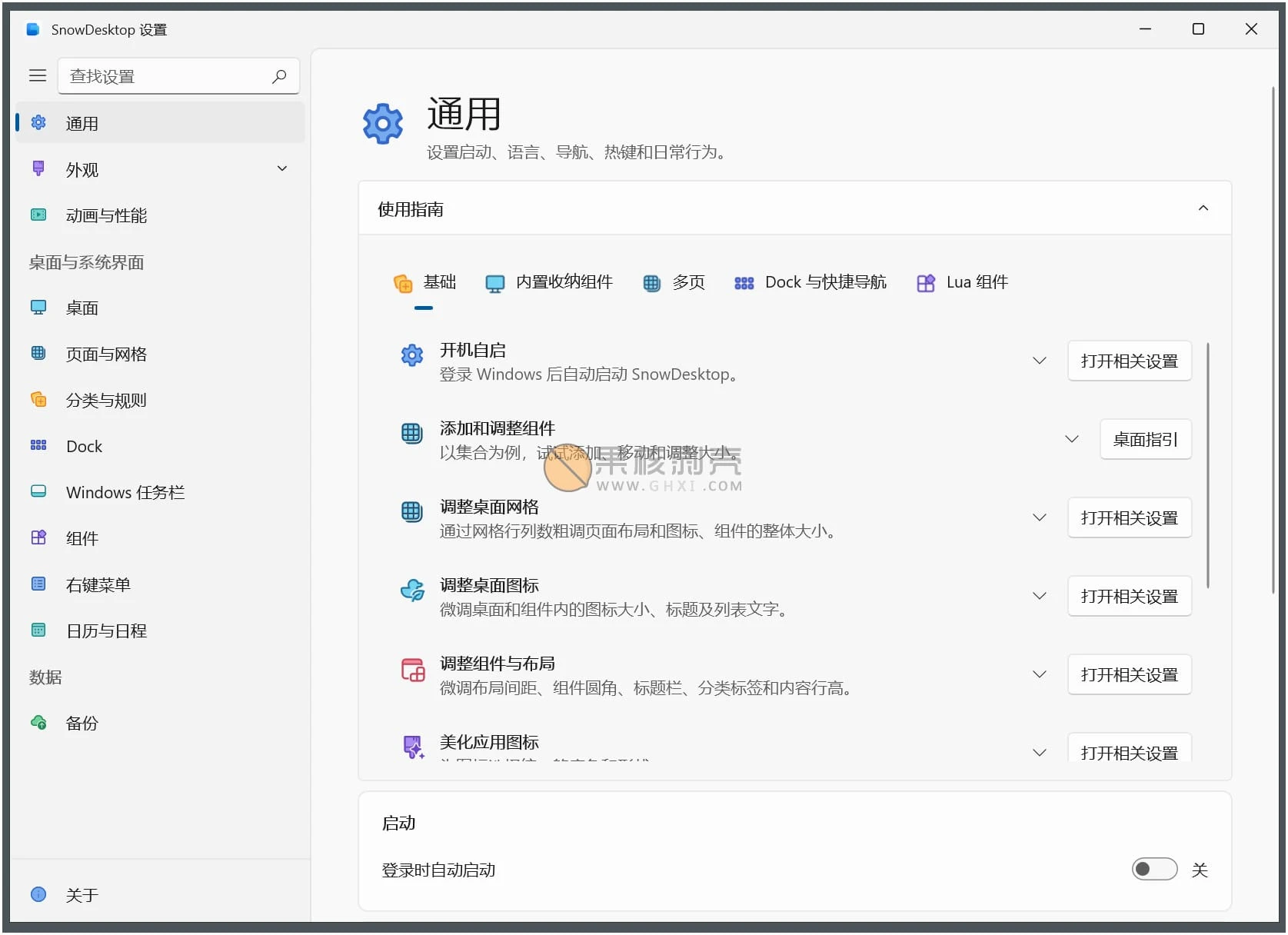Screen dimensions: 1288x935
Task: Click the 添加和调整组件 grid icon
Action: point(412,433)
